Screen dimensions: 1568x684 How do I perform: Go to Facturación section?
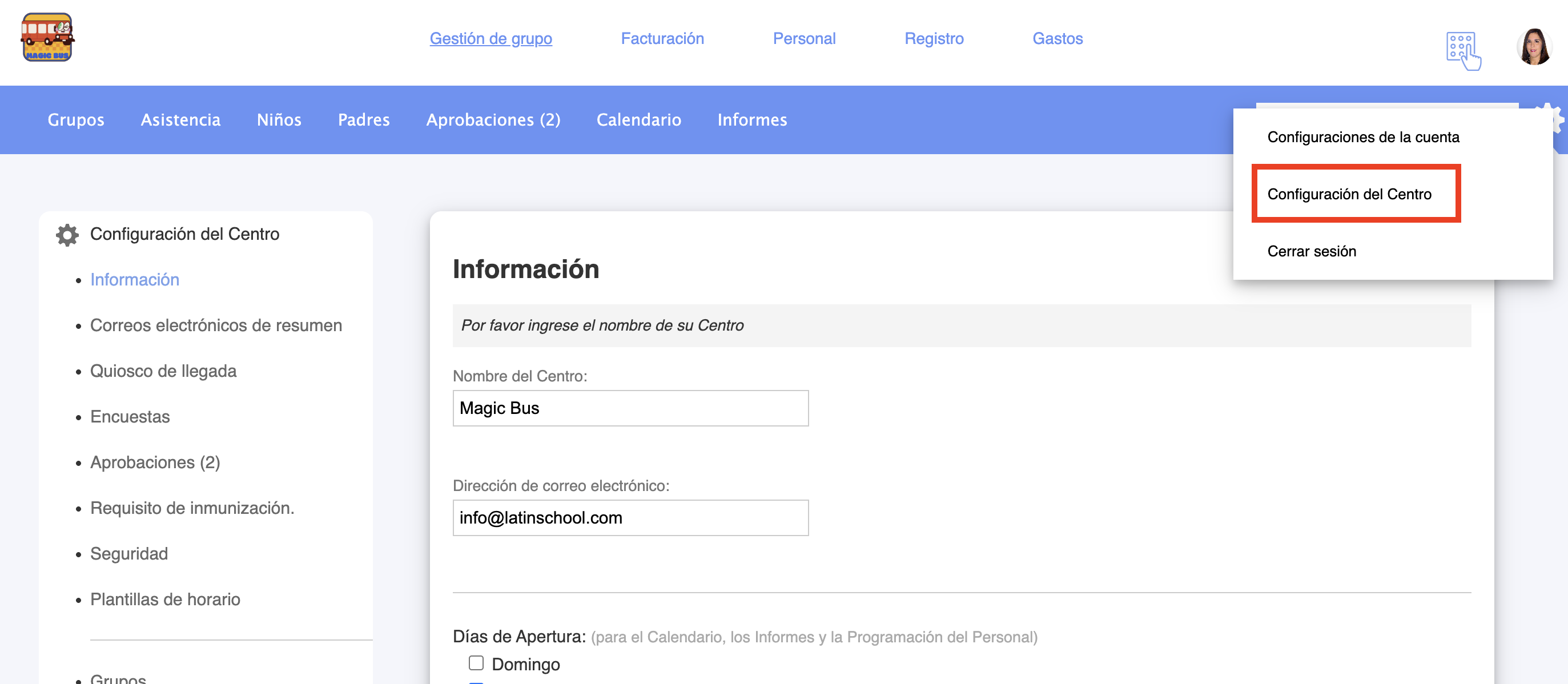click(662, 38)
